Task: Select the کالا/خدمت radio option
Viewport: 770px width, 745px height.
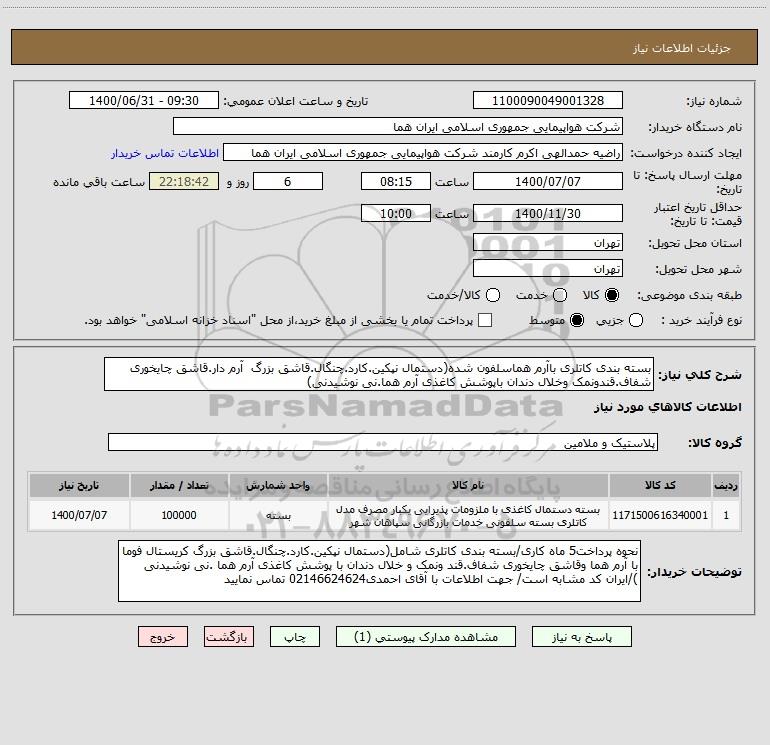Action: click(493, 295)
